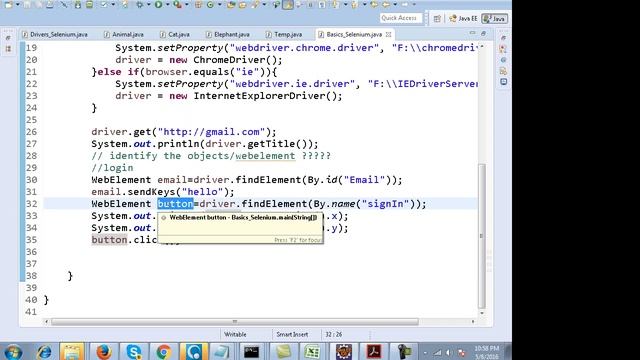Click the Open Type toolbar icon
Screen dimensions: 640x360
(x=231, y=4)
